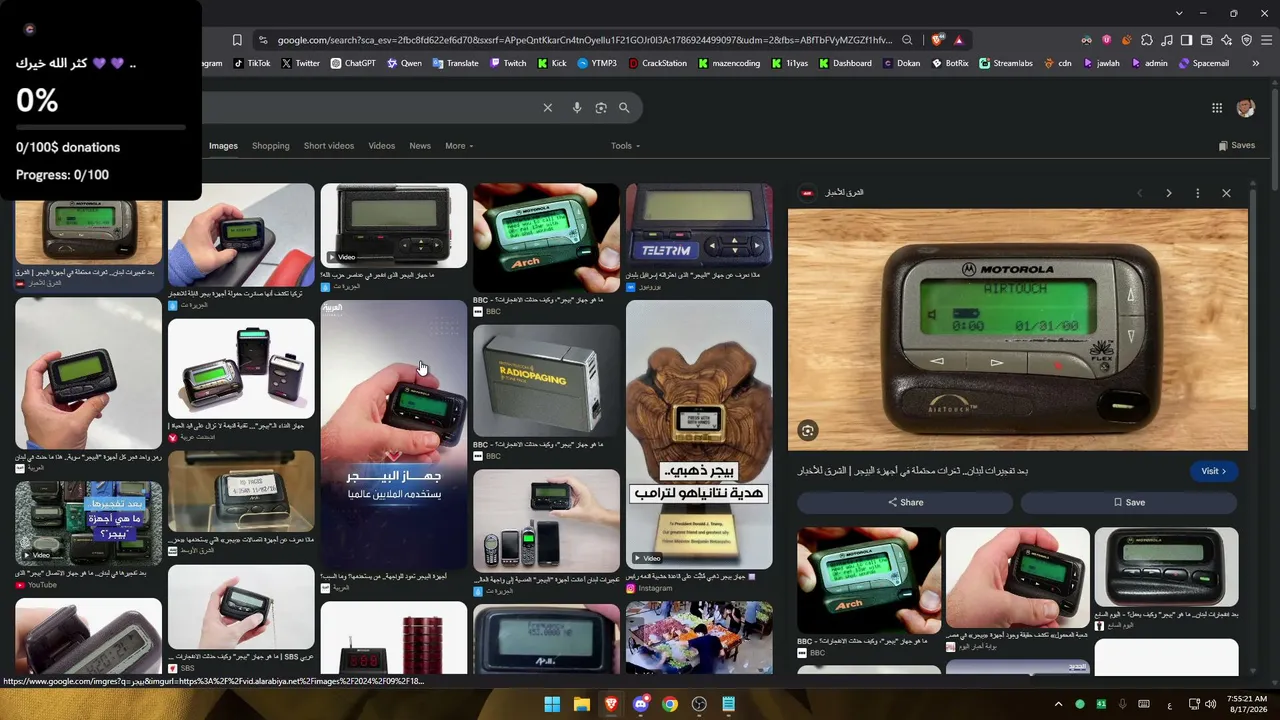1280x720 pixels.
Task: Open File Explorer from the taskbar
Action: (581, 704)
